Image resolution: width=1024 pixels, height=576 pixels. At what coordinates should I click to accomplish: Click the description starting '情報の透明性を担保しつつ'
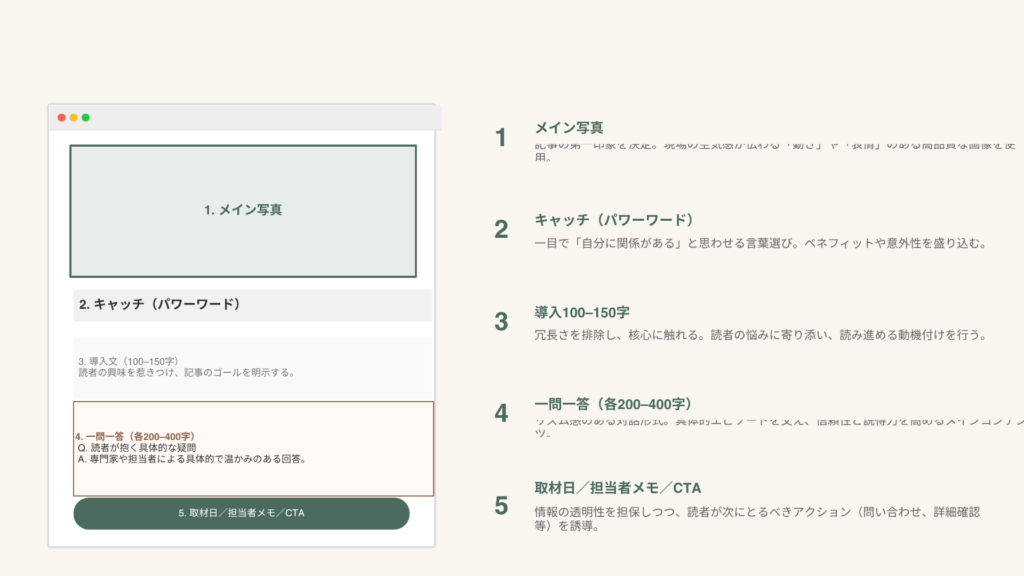[758, 519]
